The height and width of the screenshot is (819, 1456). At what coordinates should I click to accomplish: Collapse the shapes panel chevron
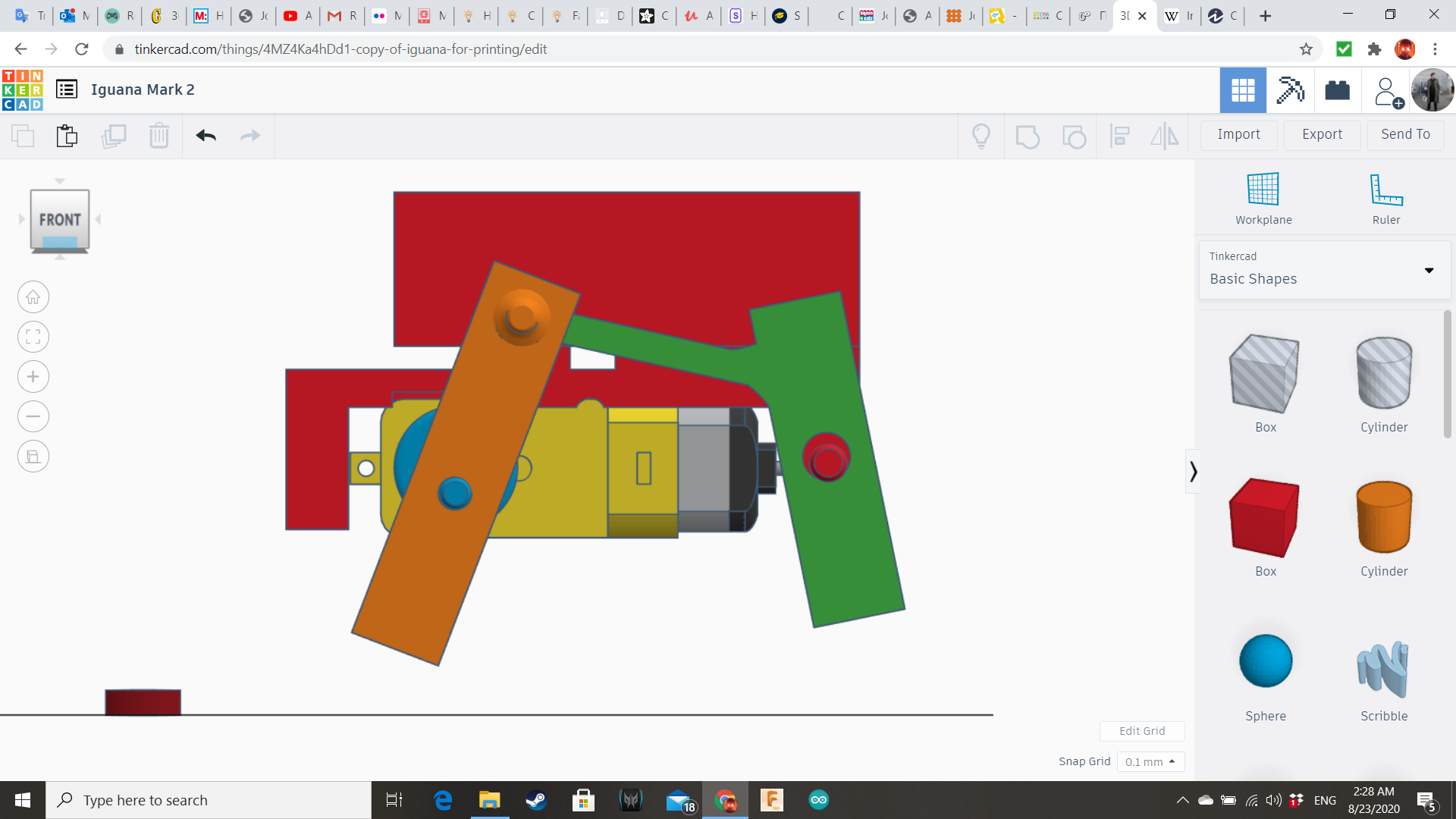pos(1193,472)
